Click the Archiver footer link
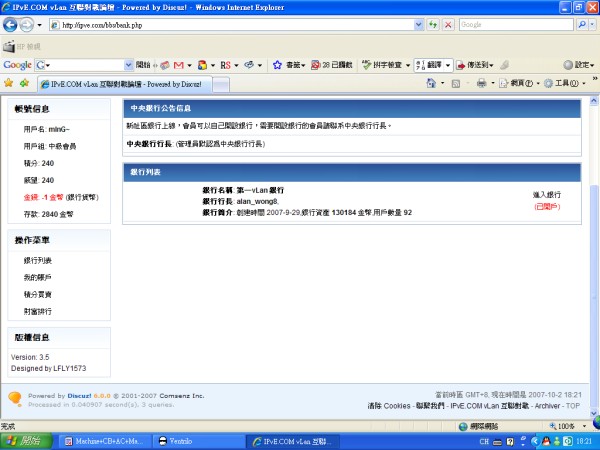The width and height of the screenshot is (600, 450). tap(547, 406)
